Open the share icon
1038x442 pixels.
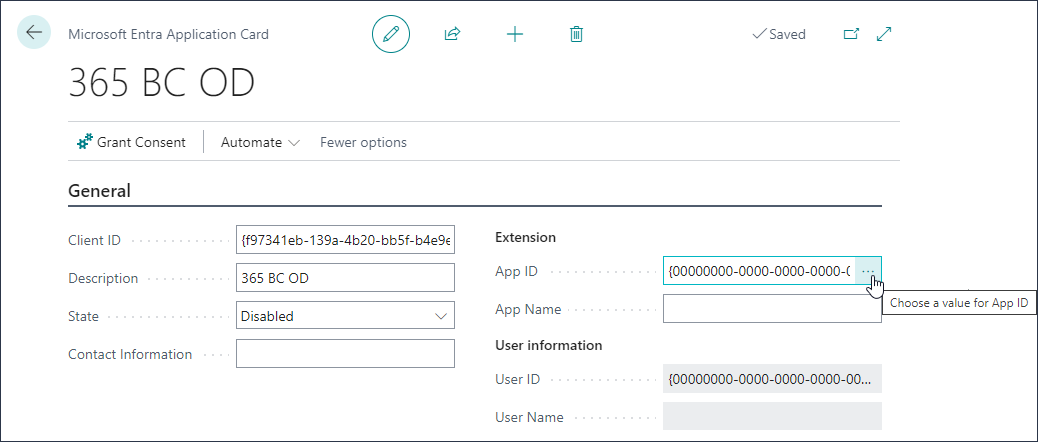pos(452,34)
